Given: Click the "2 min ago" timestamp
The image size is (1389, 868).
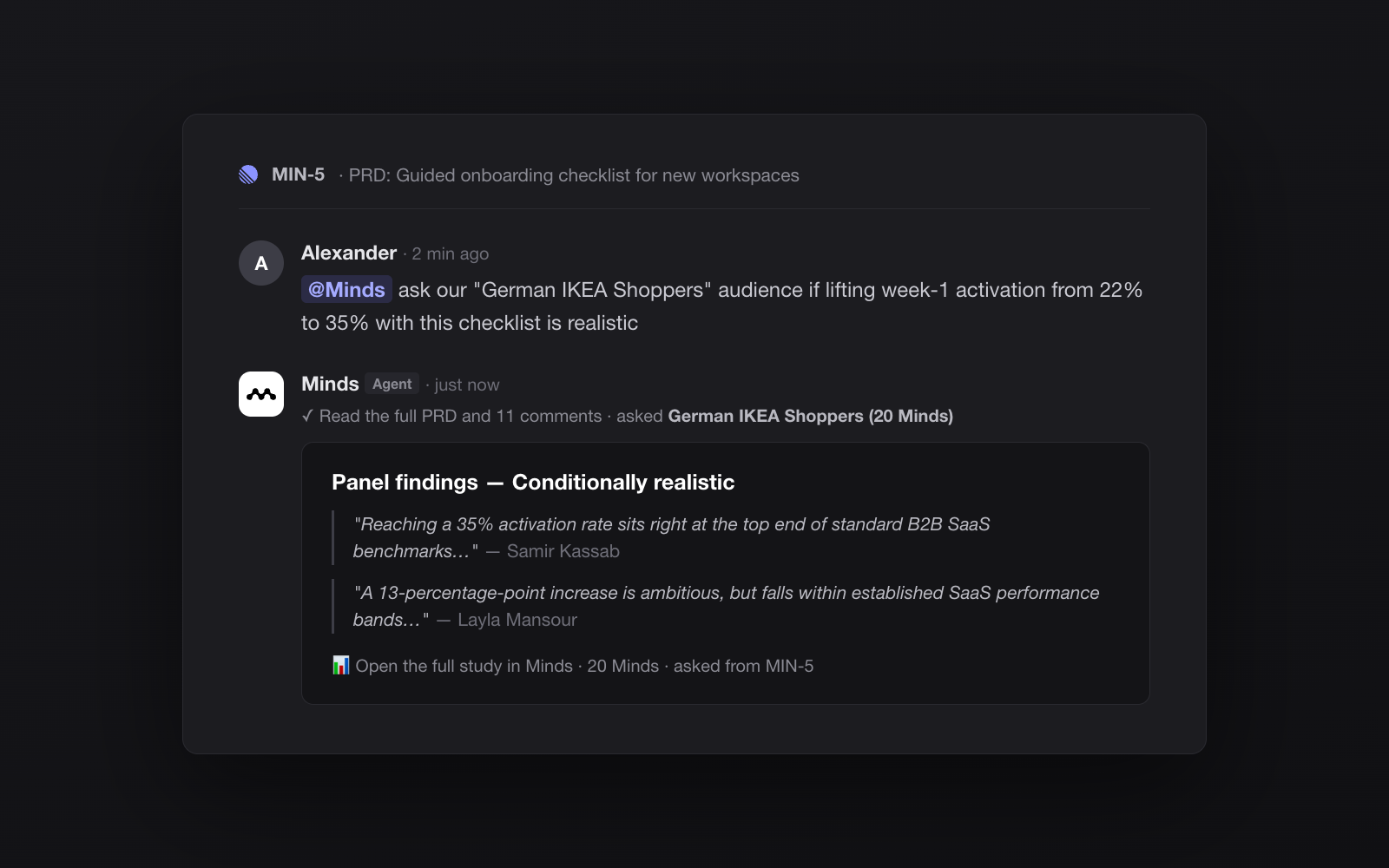Looking at the screenshot, I should click(451, 253).
